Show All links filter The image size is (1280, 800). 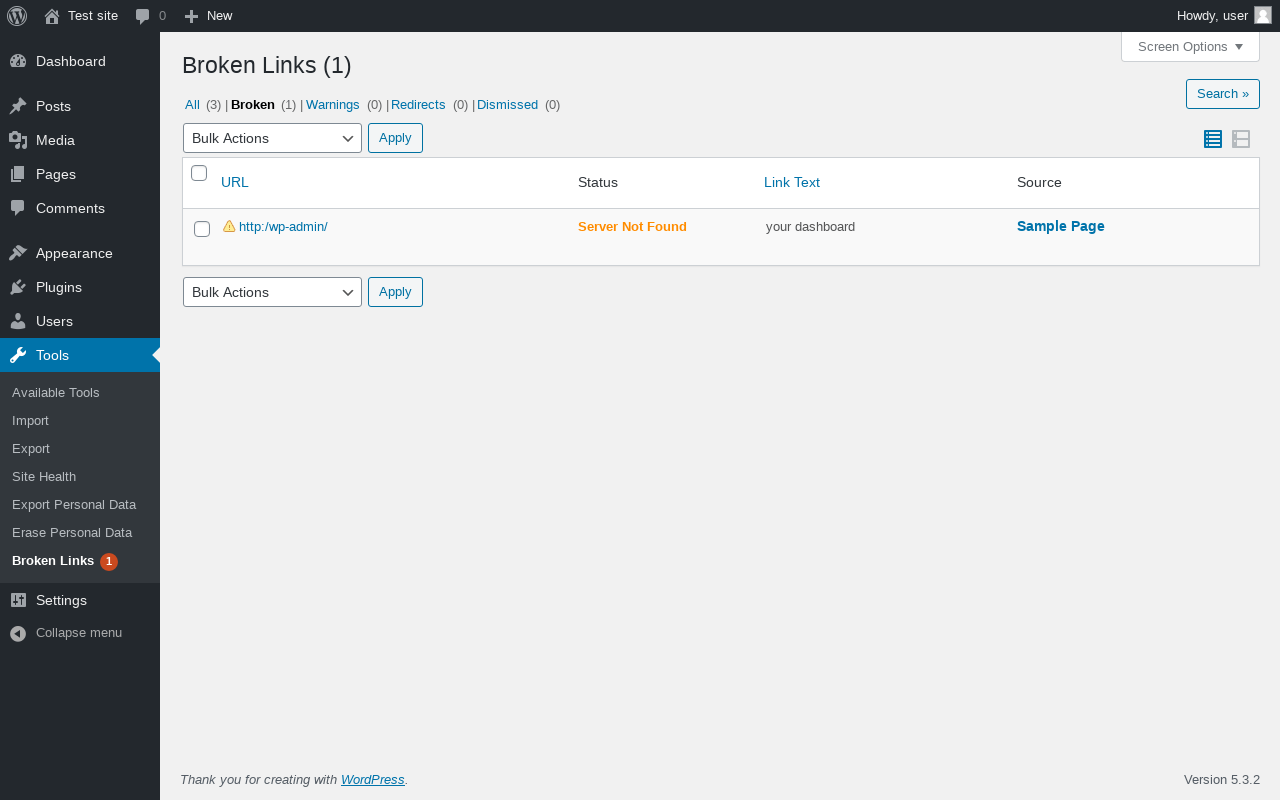(x=192, y=104)
